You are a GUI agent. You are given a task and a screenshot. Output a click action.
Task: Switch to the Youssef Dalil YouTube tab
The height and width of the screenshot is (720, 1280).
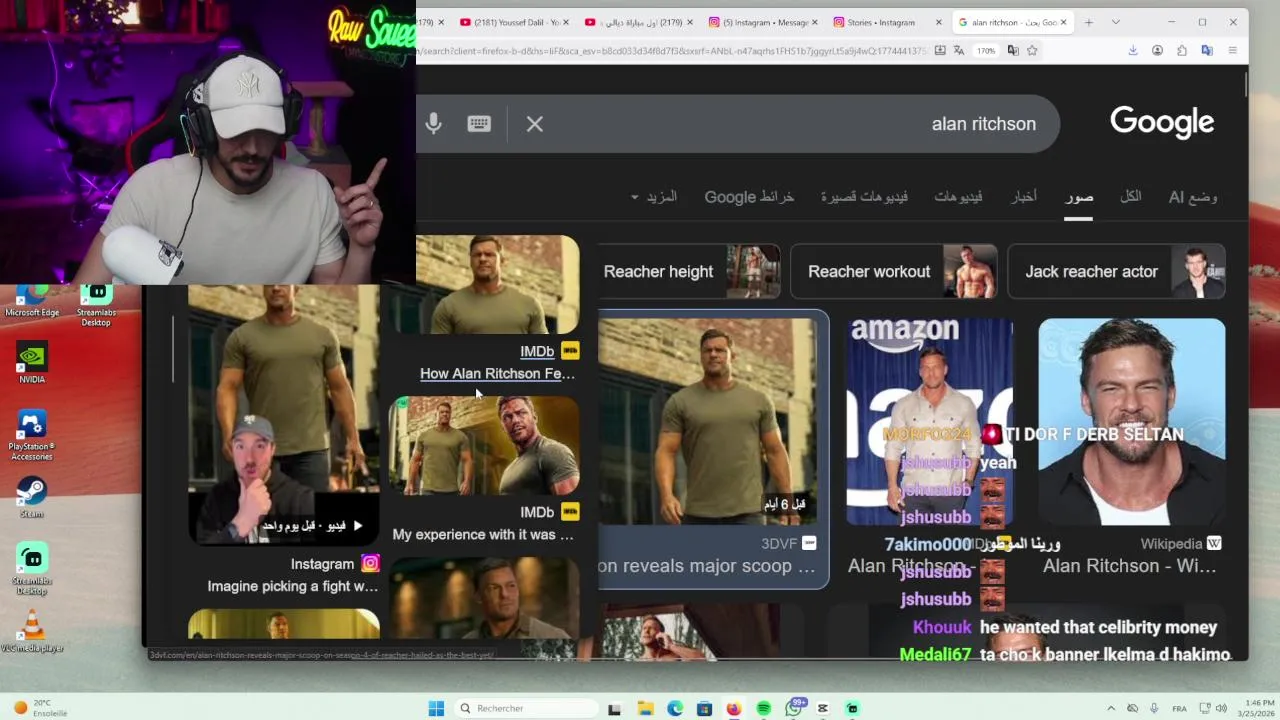516,22
